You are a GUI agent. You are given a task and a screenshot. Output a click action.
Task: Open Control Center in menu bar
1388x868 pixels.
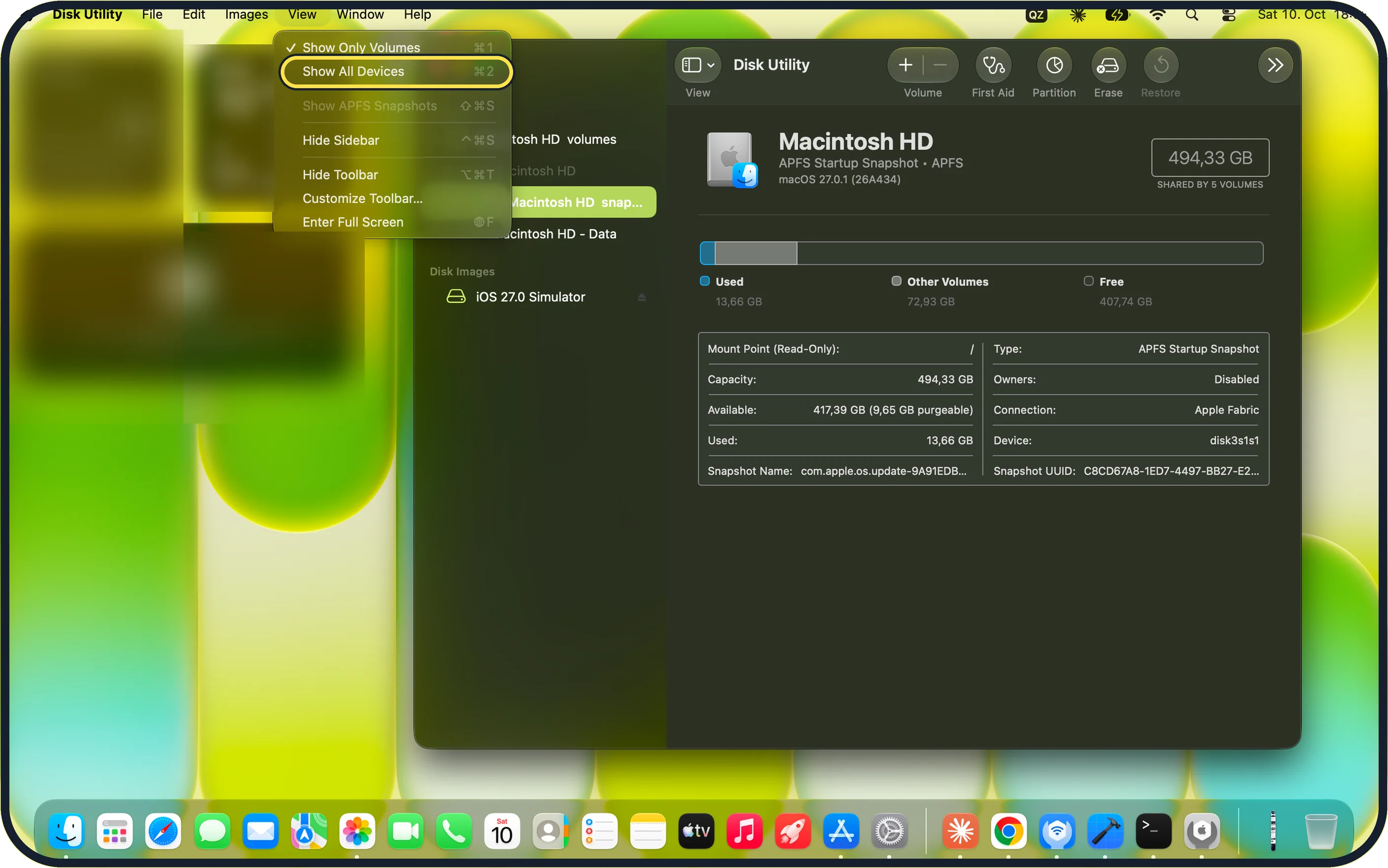[x=1228, y=15]
